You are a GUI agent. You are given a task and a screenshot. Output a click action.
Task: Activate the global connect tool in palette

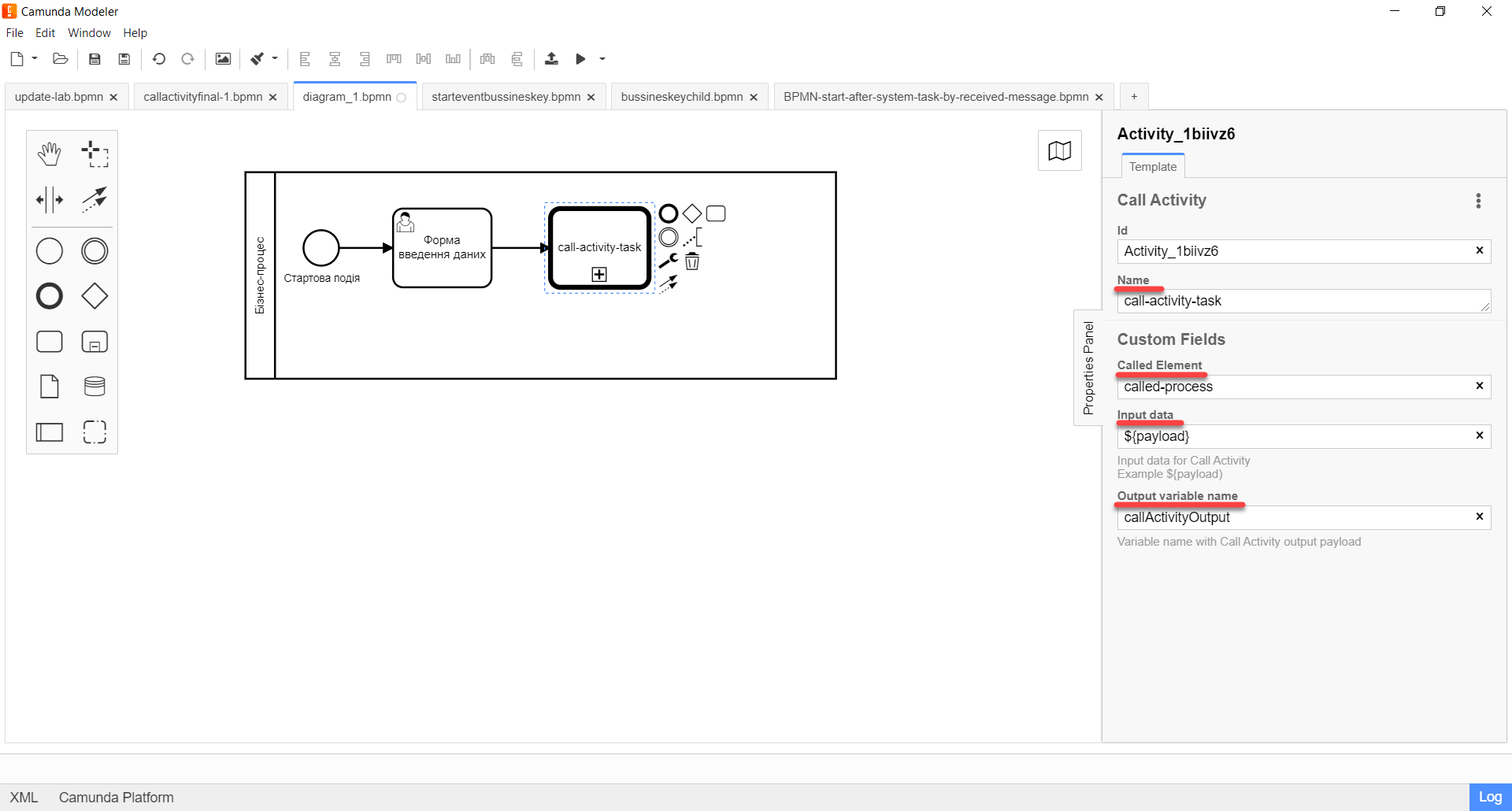click(94, 199)
